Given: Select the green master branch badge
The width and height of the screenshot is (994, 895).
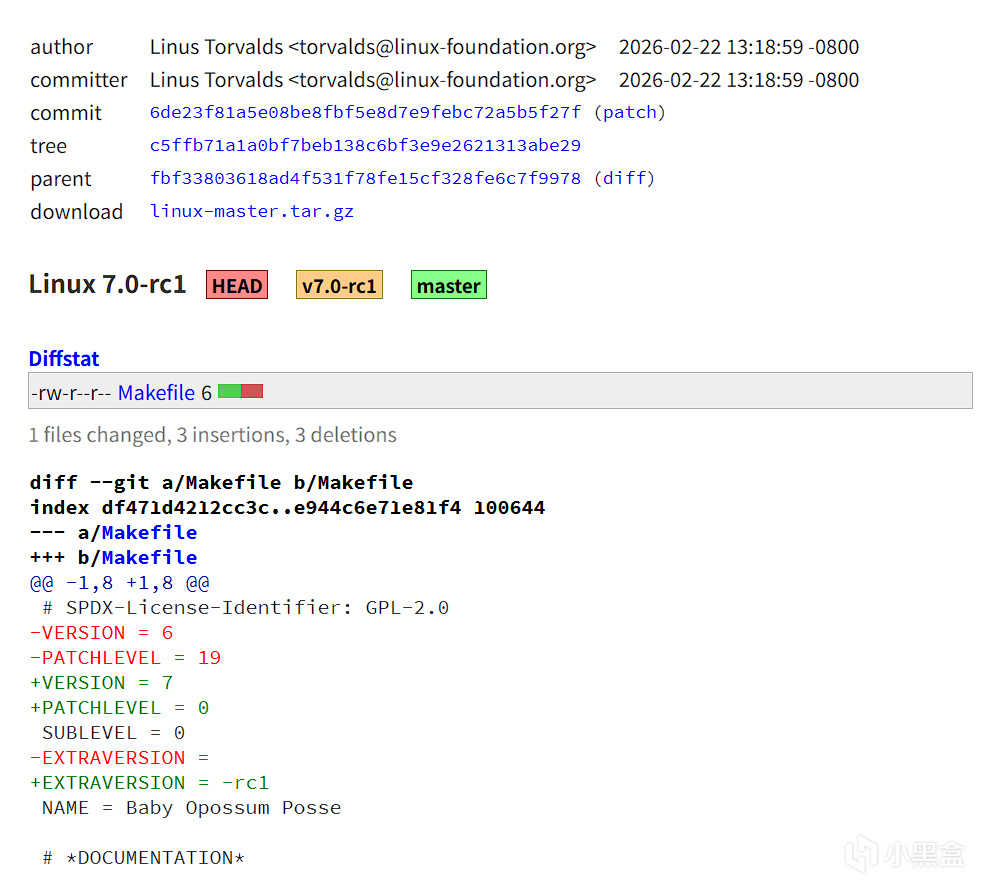Looking at the screenshot, I should click(x=448, y=286).
